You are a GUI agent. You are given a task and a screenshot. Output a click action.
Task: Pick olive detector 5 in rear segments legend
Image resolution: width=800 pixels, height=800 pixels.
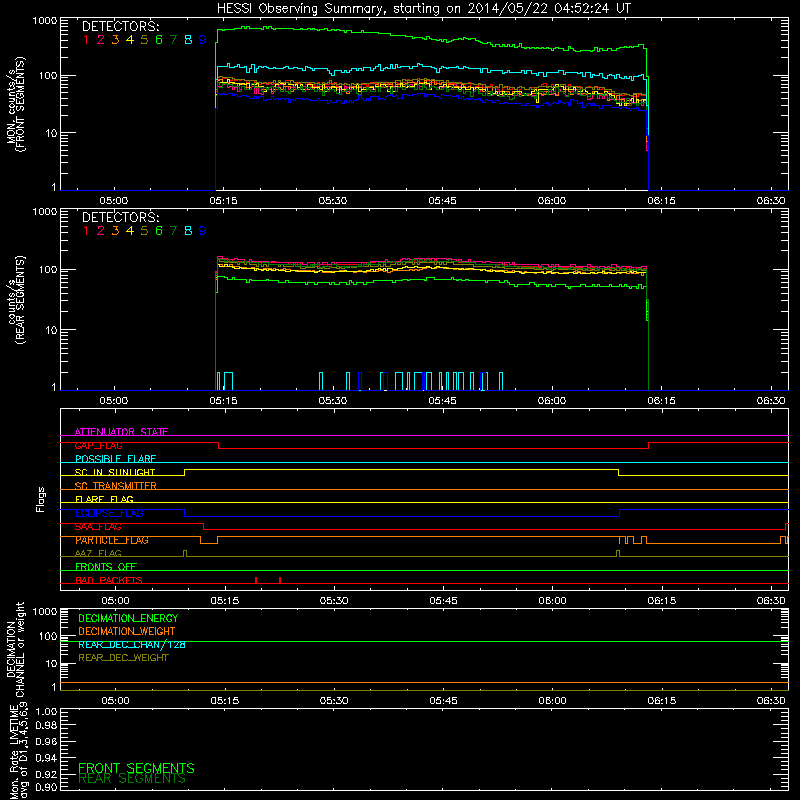[x=144, y=231]
